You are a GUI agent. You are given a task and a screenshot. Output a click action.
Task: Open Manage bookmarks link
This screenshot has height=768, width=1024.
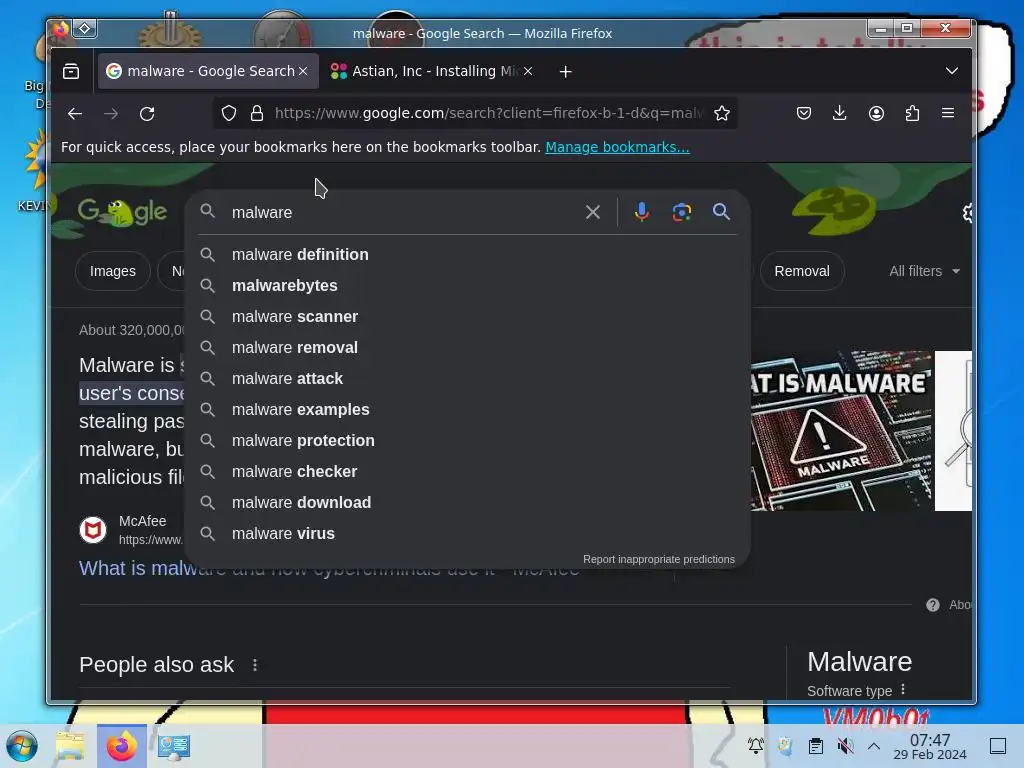point(617,147)
